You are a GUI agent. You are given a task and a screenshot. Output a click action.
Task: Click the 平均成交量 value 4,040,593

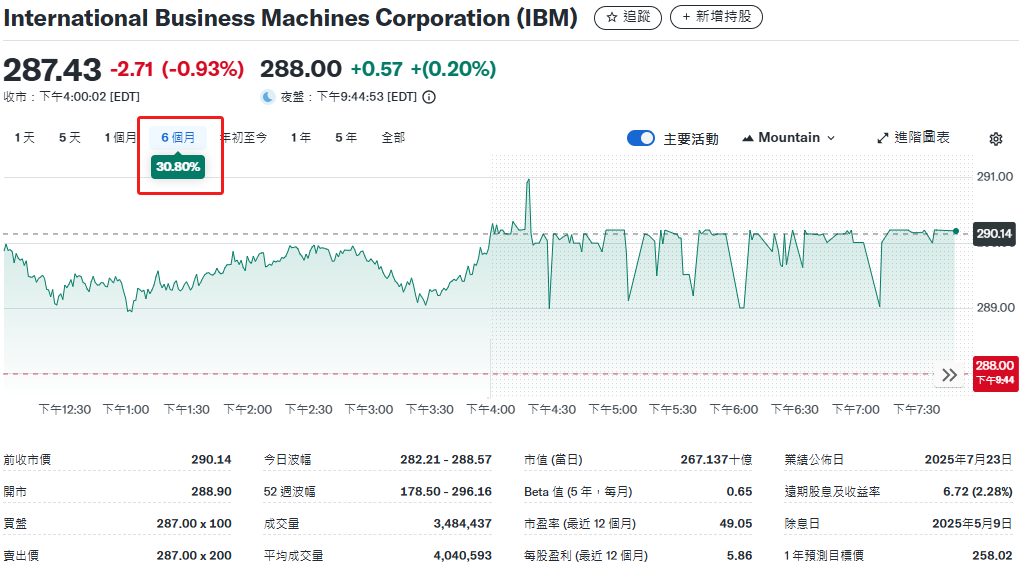click(x=462, y=555)
